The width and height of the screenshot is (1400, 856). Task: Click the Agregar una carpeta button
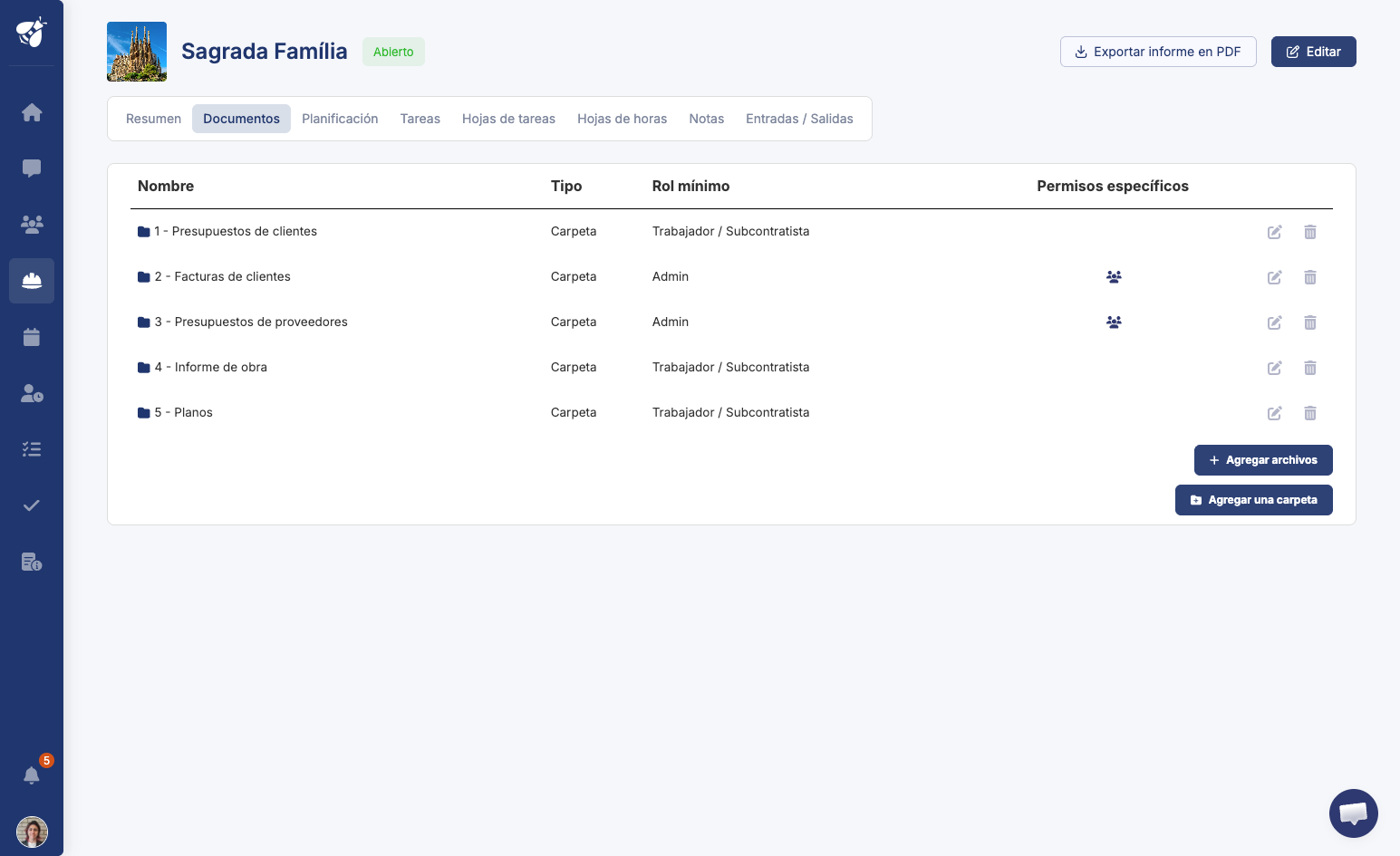point(1254,500)
